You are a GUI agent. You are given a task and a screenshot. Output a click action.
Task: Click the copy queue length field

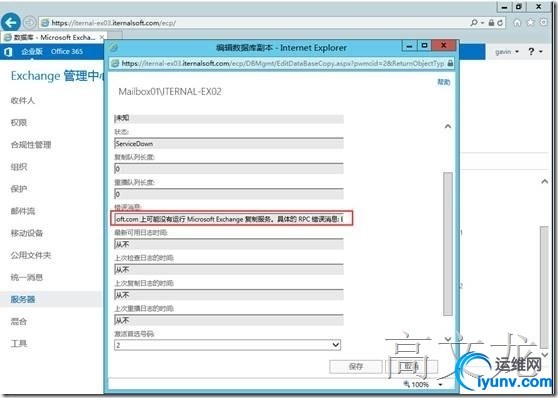[x=229, y=169]
